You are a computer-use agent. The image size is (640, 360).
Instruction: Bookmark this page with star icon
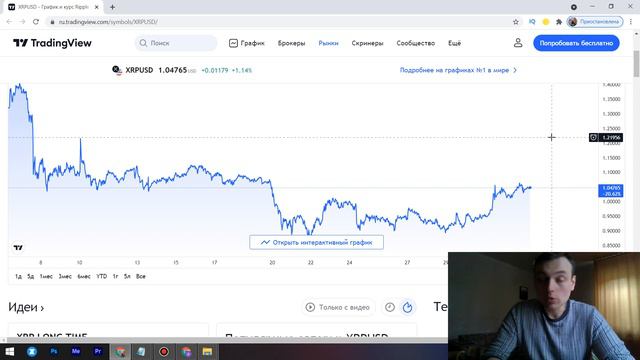516,22
